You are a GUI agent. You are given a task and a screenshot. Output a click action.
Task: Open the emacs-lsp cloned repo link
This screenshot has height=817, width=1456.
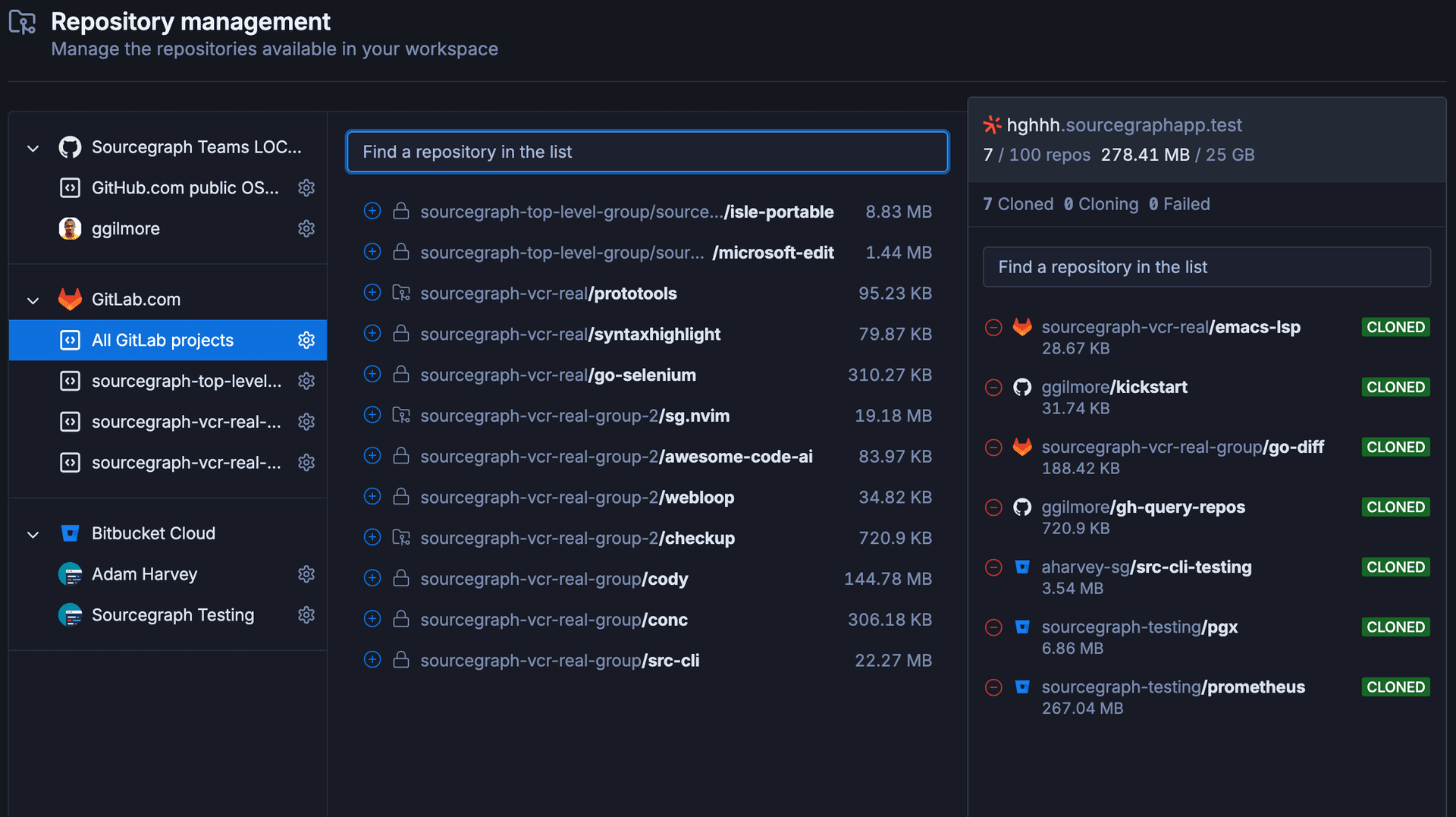click(x=1171, y=327)
